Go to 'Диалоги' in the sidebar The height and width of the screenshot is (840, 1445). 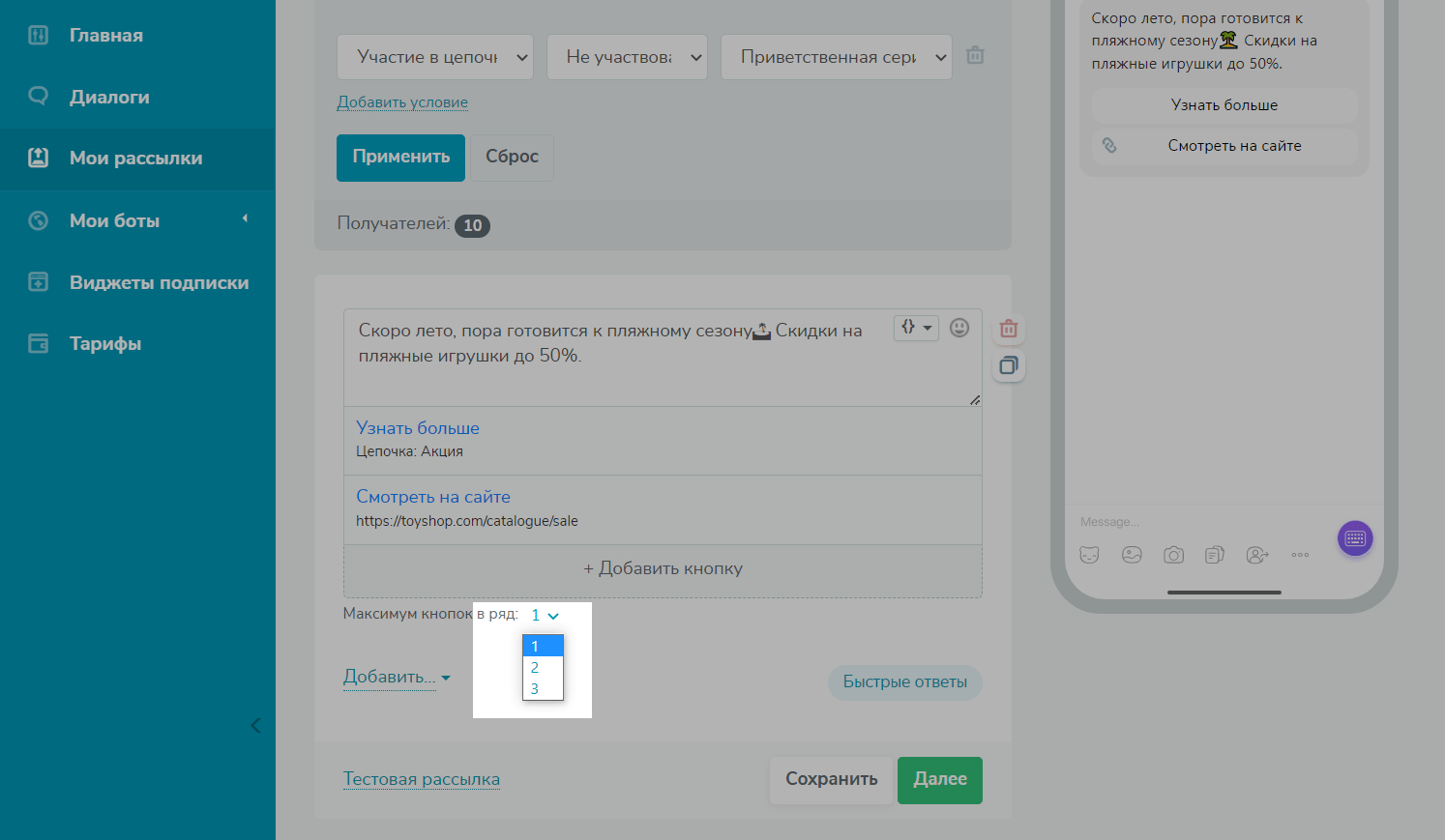tap(109, 97)
